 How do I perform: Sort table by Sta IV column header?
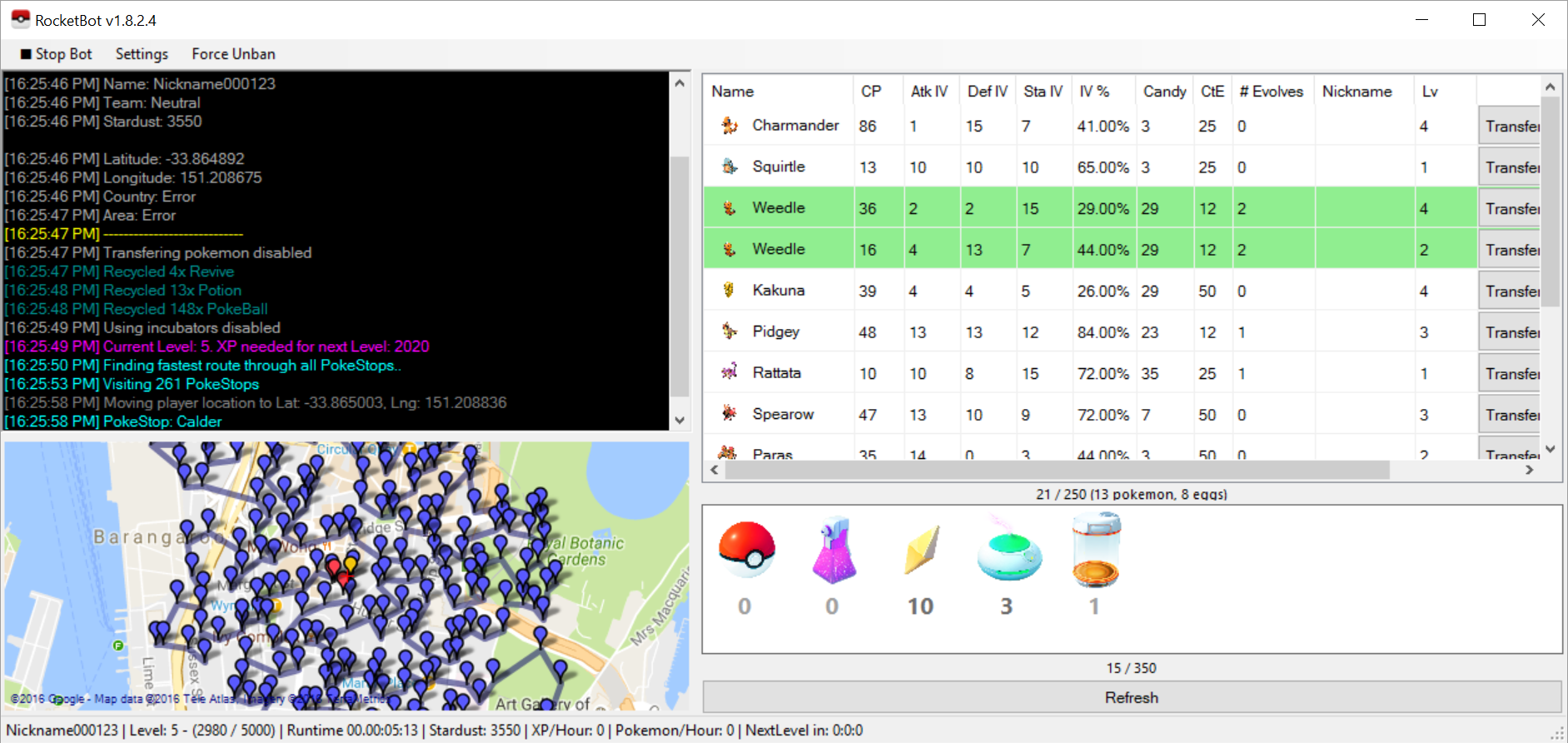pos(1044,92)
